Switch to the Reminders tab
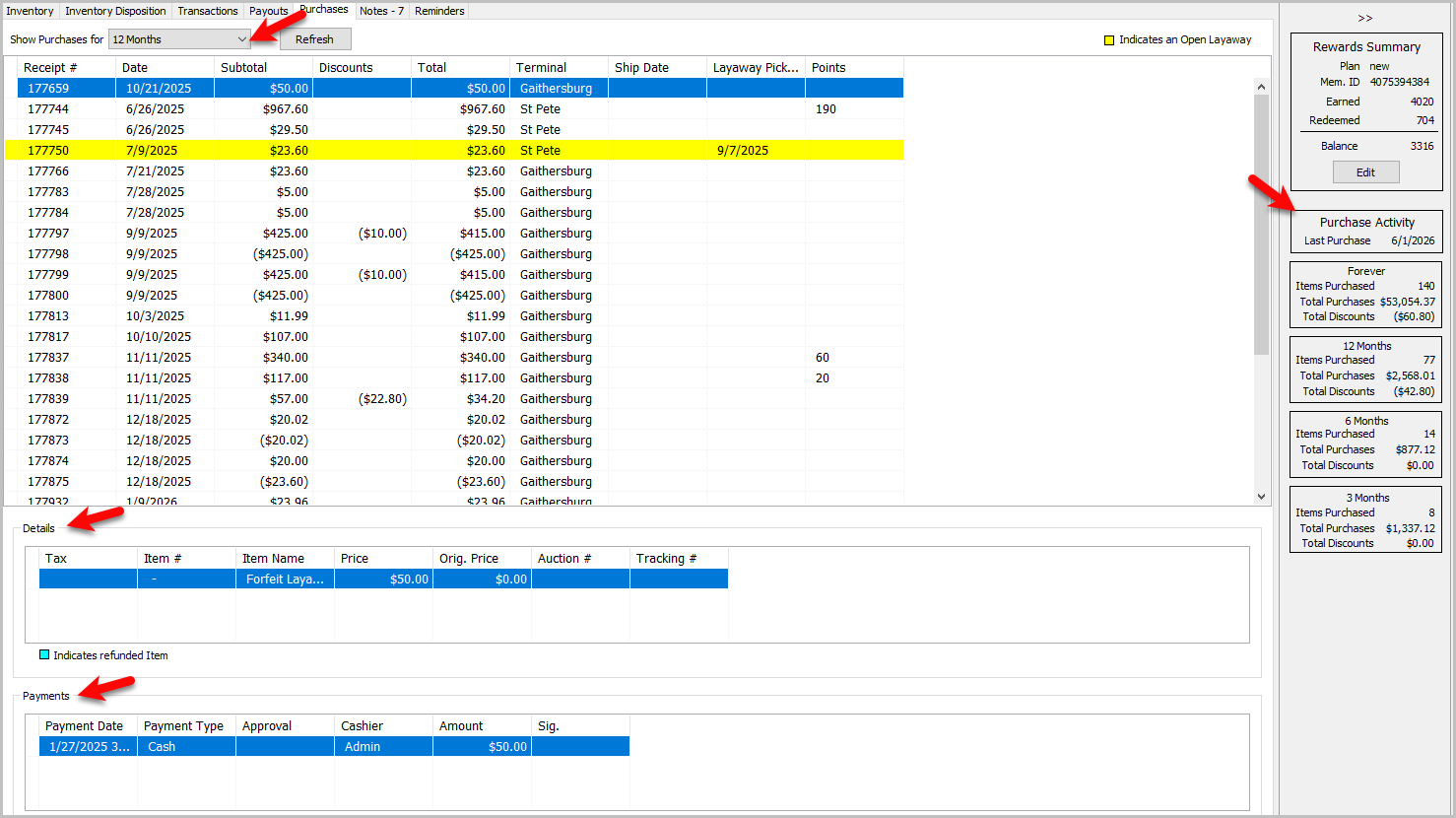This screenshot has height=818, width=1456. (x=439, y=11)
